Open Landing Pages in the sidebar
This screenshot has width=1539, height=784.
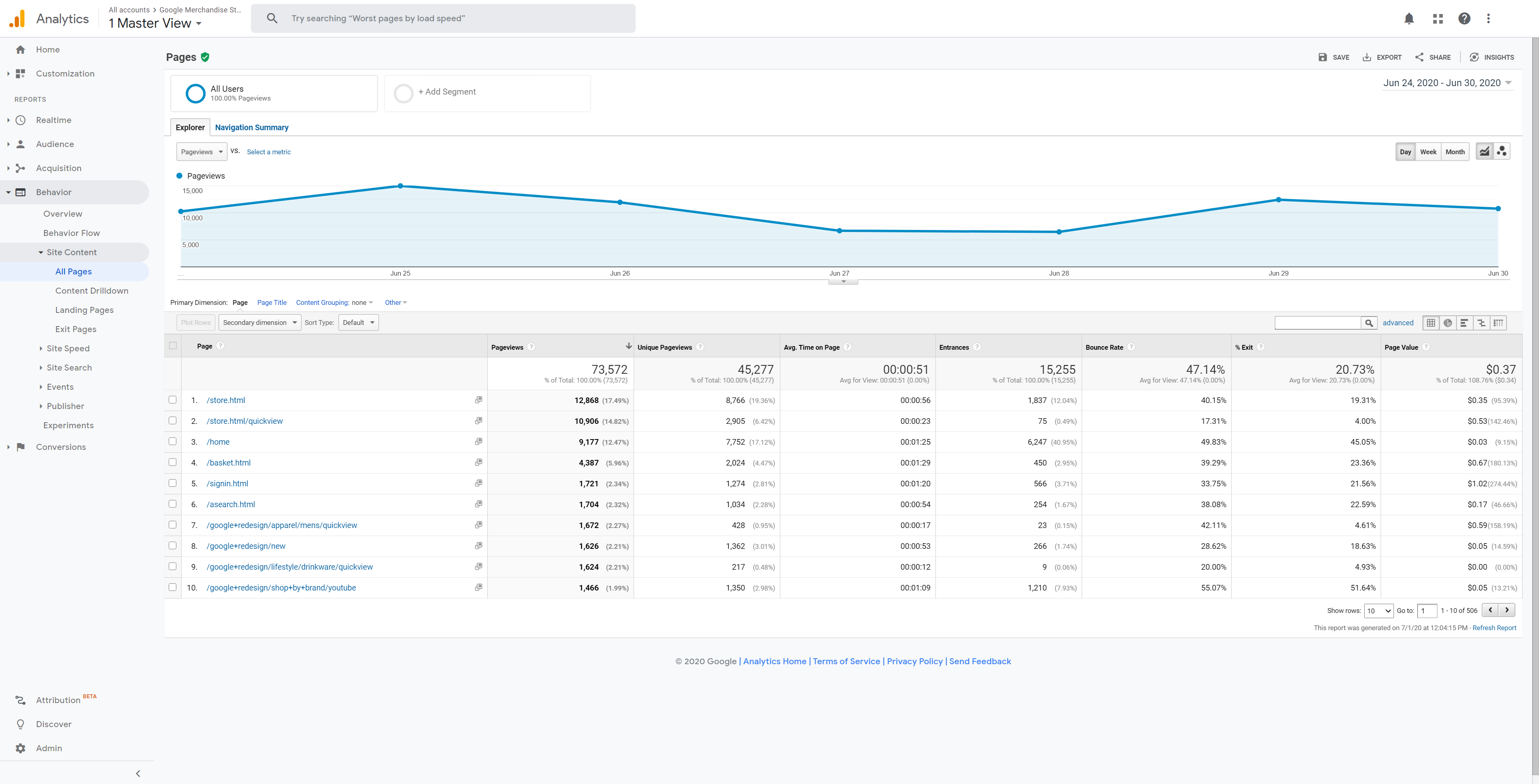pos(84,310)
